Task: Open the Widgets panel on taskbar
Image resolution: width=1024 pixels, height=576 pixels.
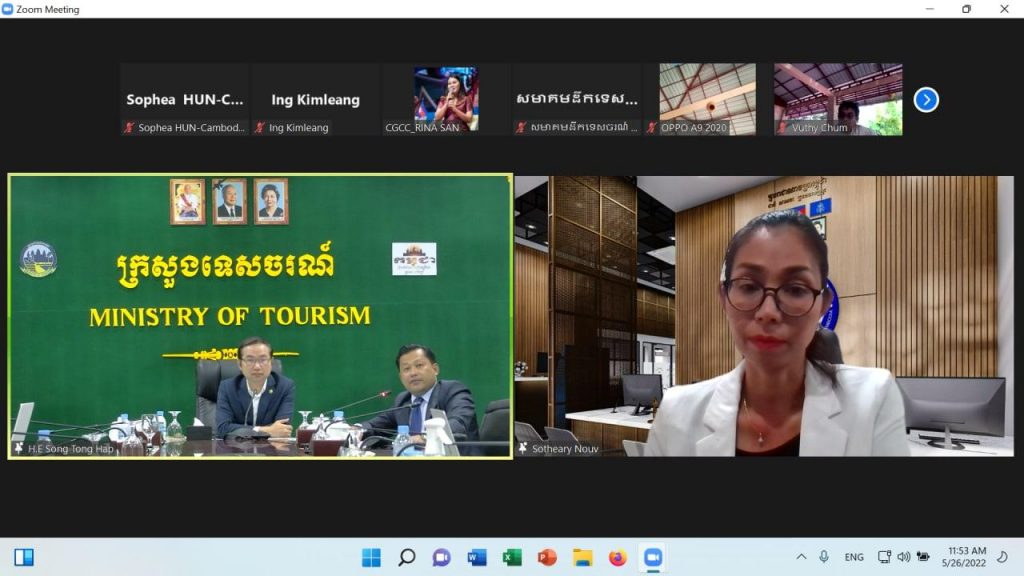Action: click(24, 557)
